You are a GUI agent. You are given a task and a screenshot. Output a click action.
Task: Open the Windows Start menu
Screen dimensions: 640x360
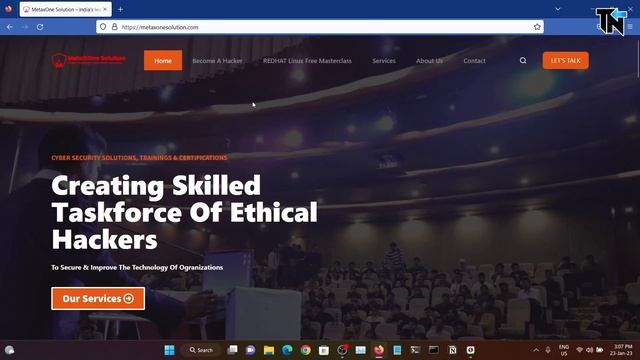click(169, 350)
